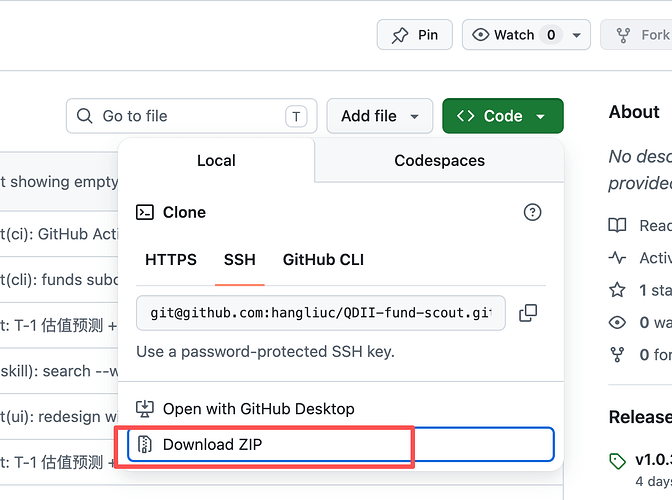Click the terminal icon next to Clone
This screenshot has width=672, height=500.
(x=145, y=212)
